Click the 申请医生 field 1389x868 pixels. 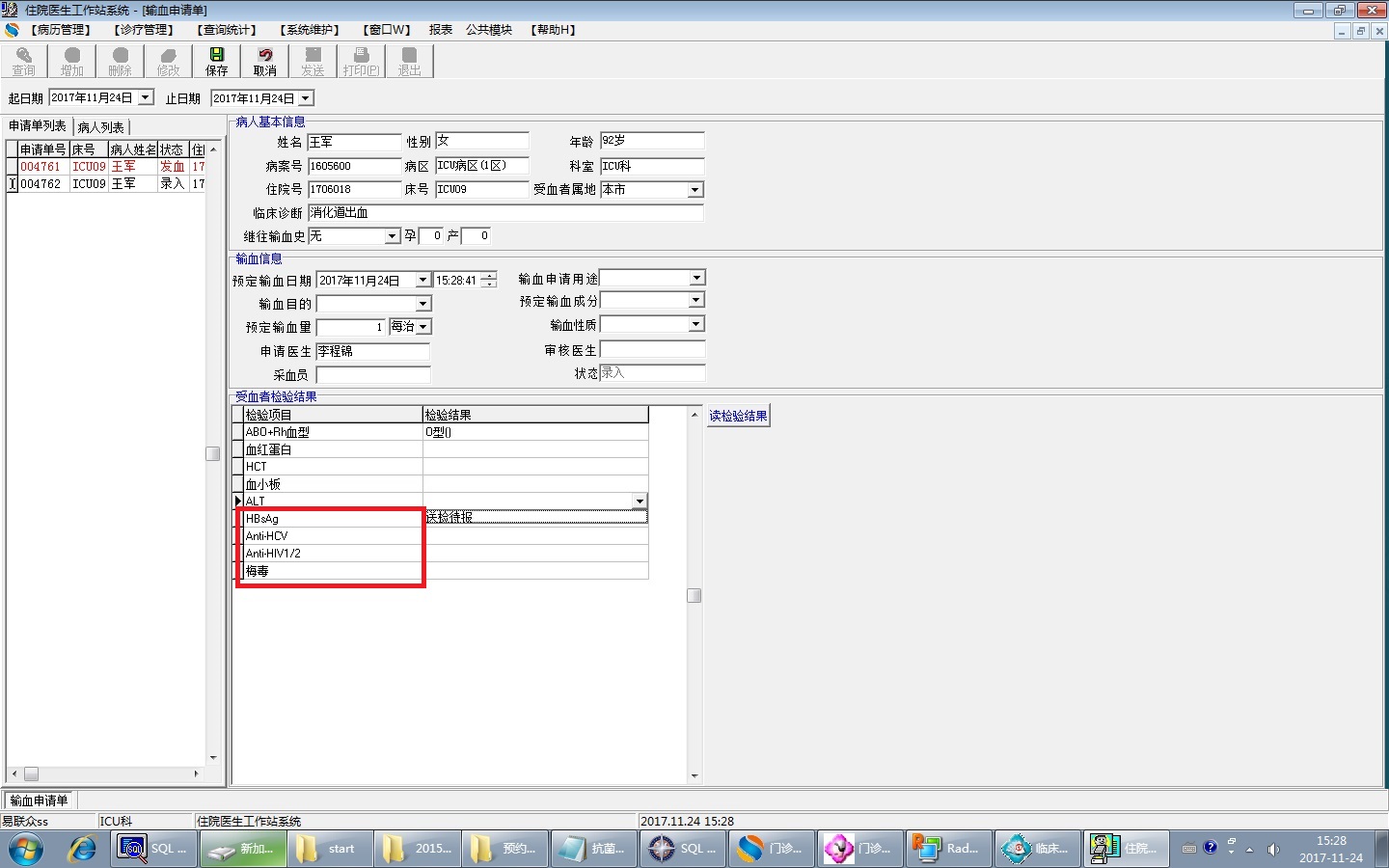pyautogui.click(x=373, y=351)
